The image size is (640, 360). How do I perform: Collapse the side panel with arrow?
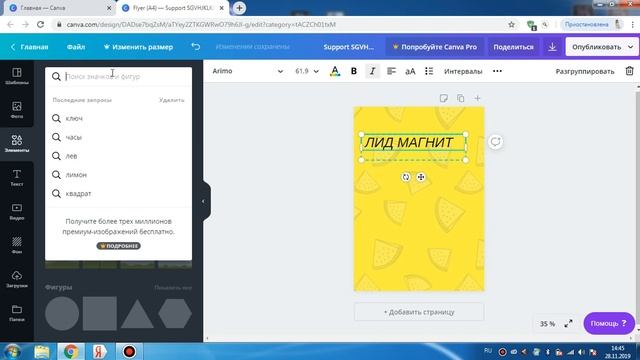coord(203,201)
